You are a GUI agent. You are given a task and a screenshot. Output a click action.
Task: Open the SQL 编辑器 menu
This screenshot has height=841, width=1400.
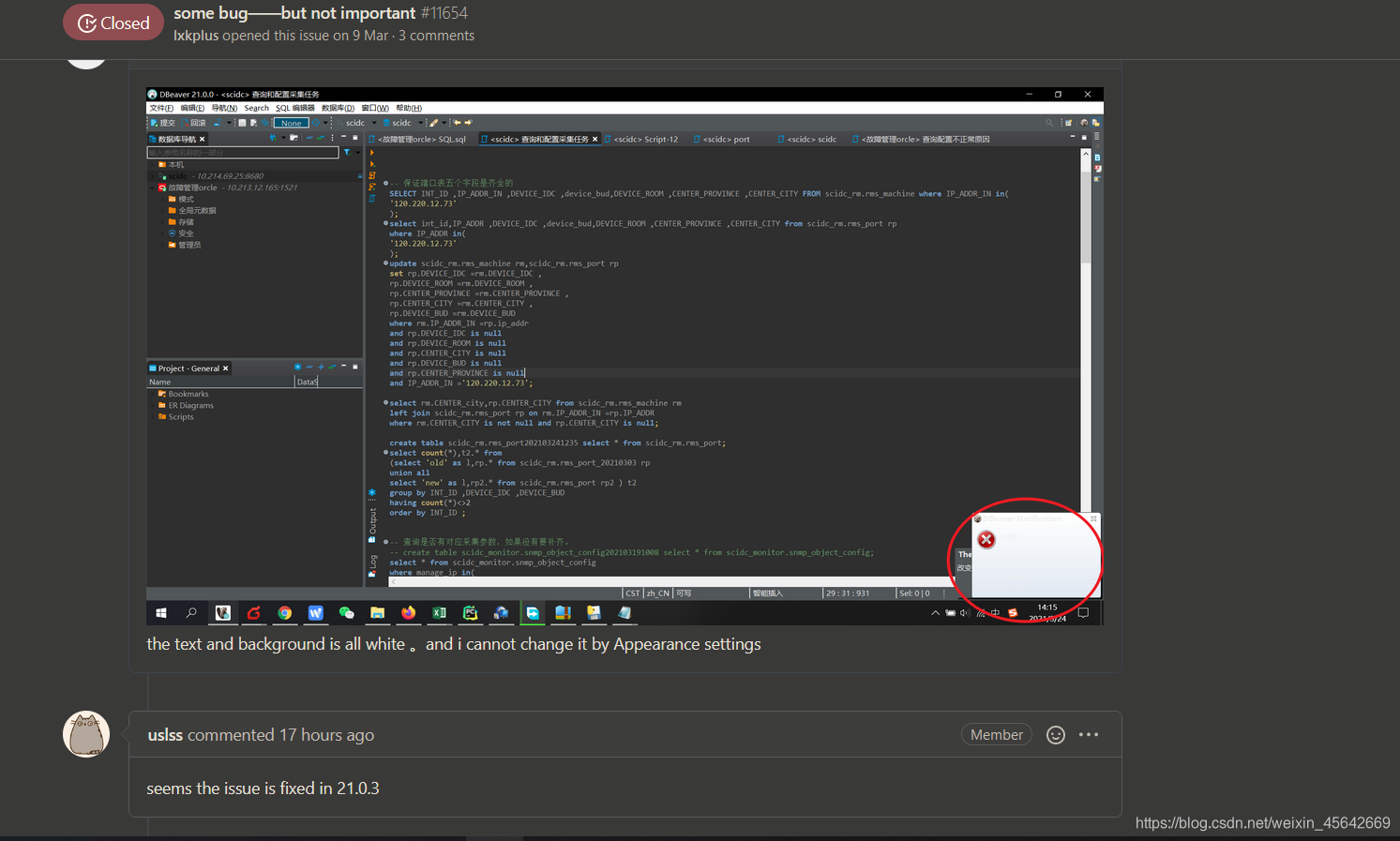(295, 108)
